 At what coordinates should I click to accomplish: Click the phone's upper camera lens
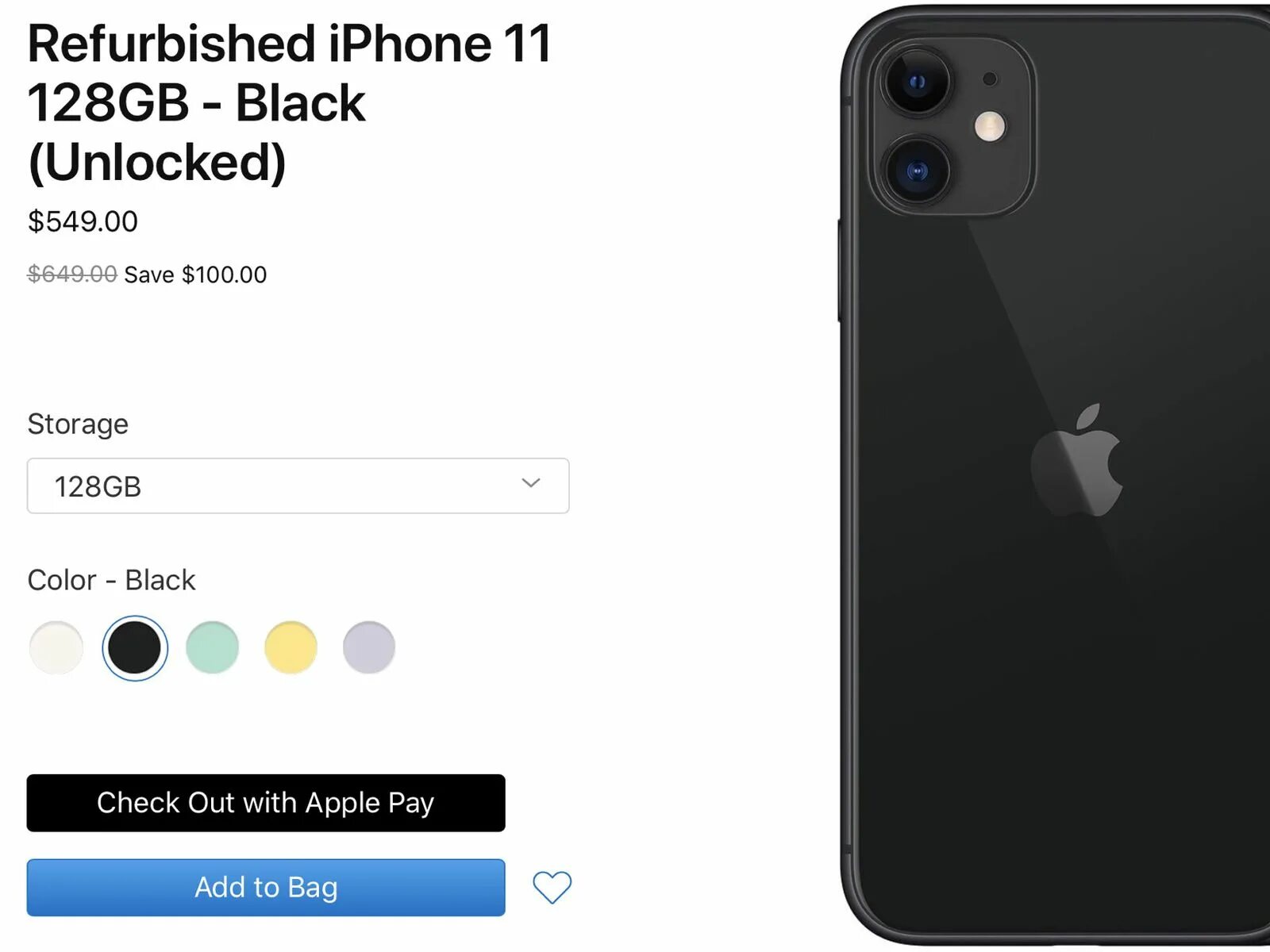tap(917, 81)
